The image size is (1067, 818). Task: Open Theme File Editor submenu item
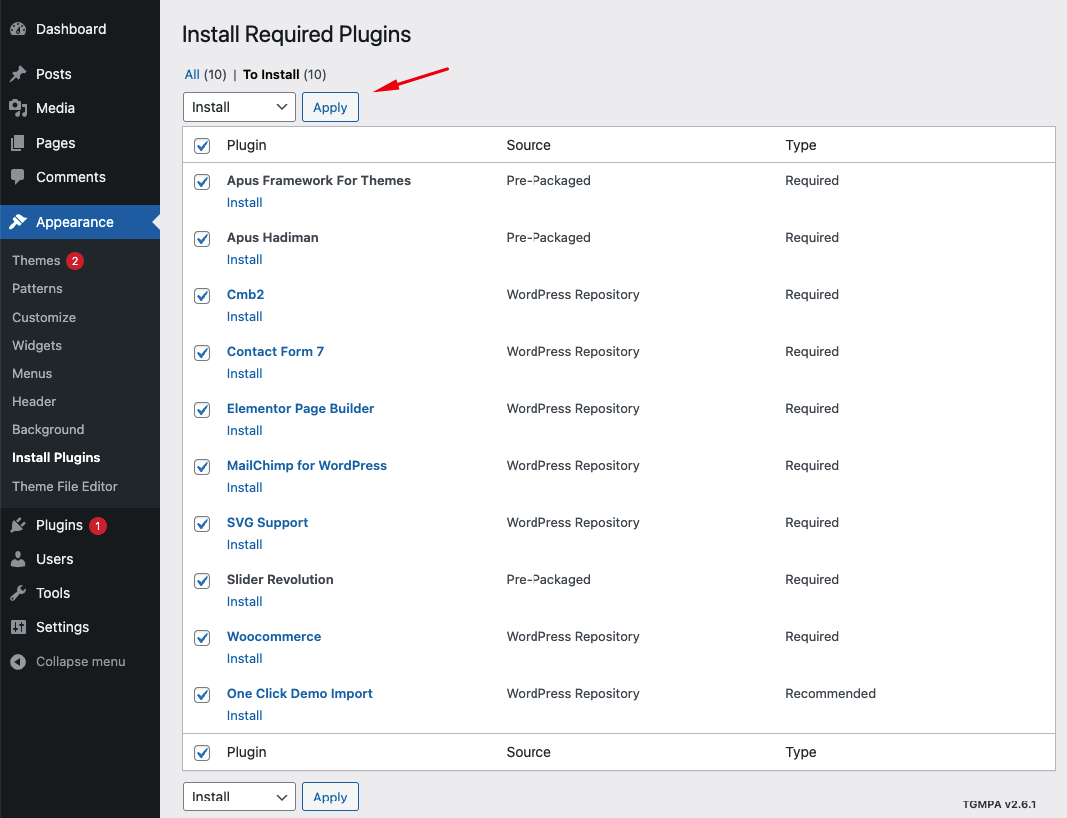coord(65,486)
